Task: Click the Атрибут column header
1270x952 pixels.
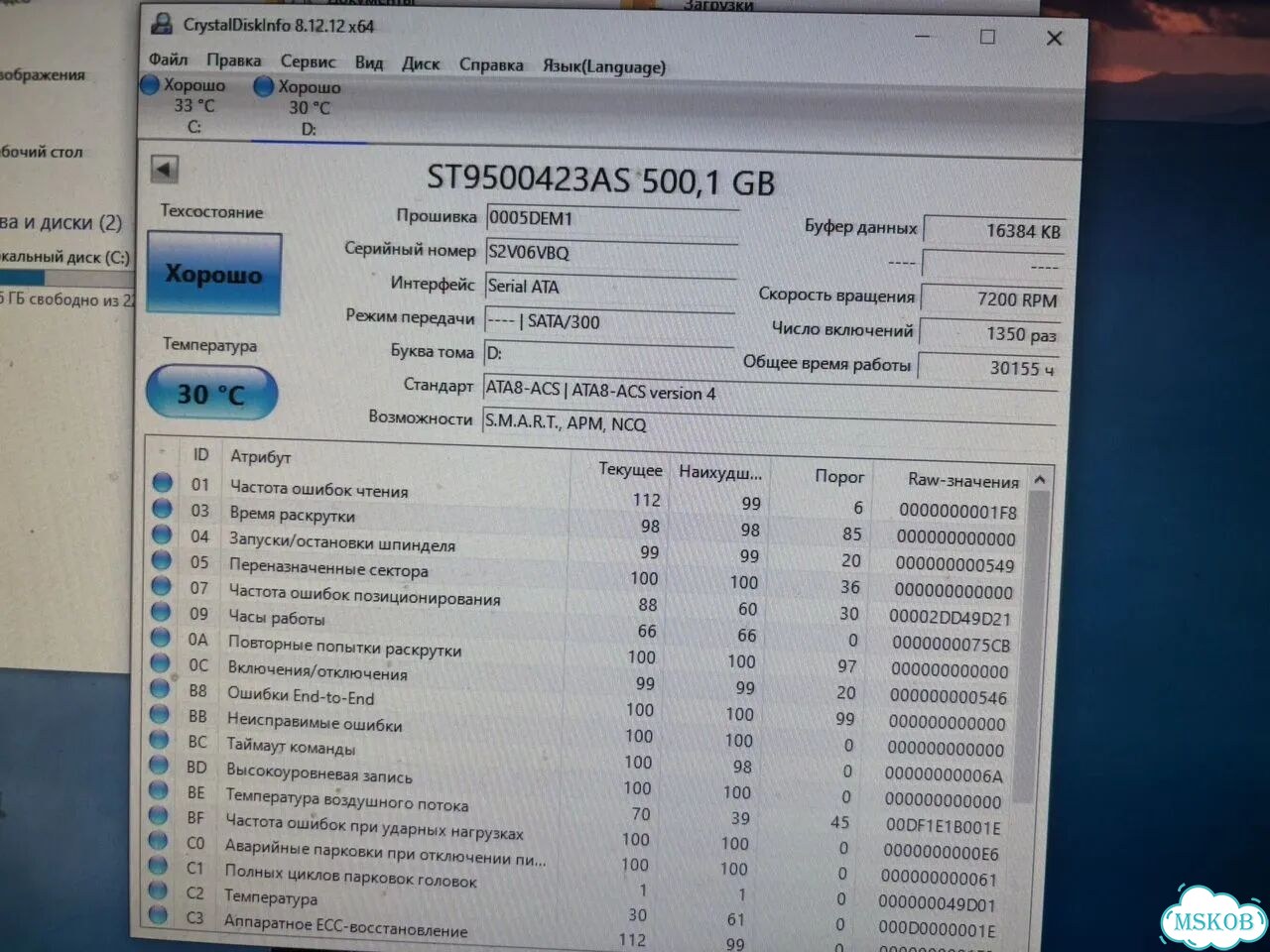Action: coord(261,456)
